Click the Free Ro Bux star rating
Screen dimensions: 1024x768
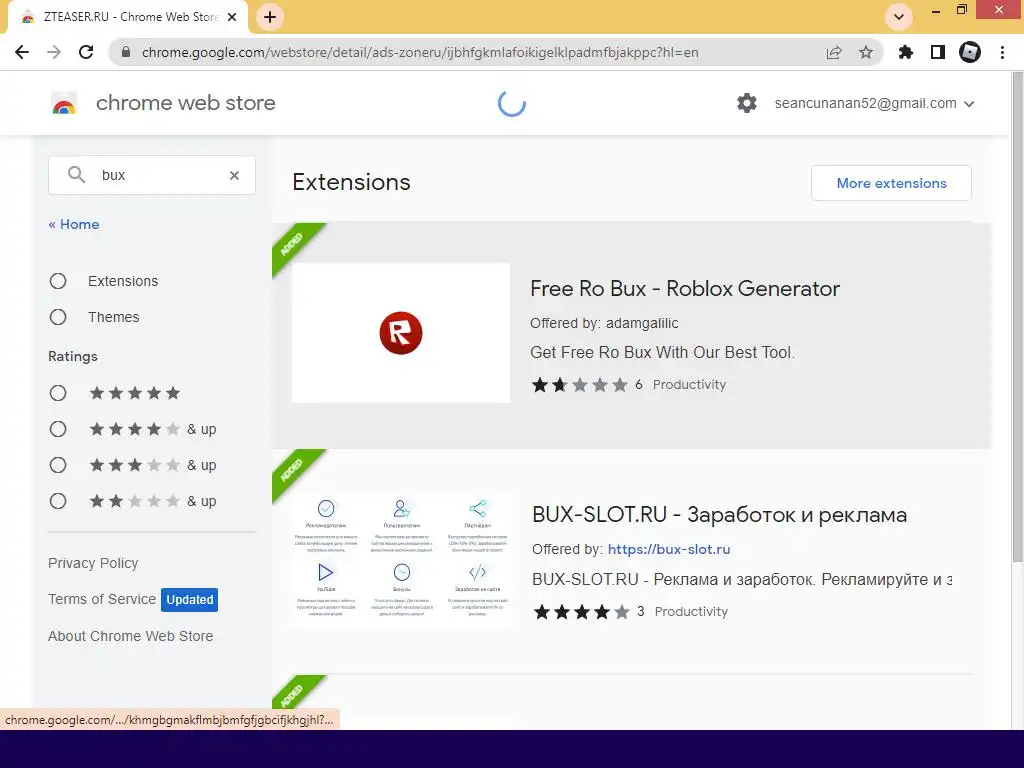(x=579, y=385)
